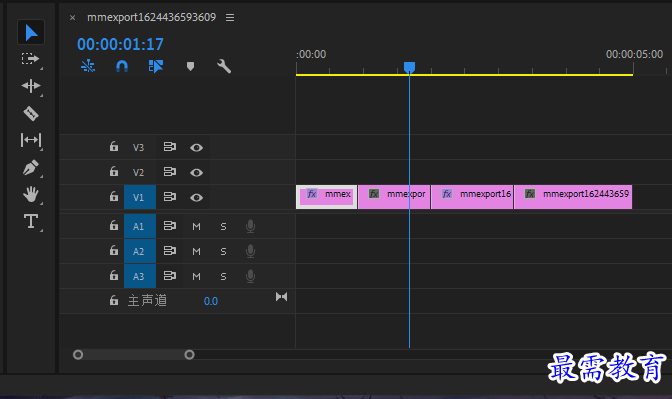Viewport: 672px width, 399px height.
Task: Enable voice-over record on track A1
Action: pos(251,226)
